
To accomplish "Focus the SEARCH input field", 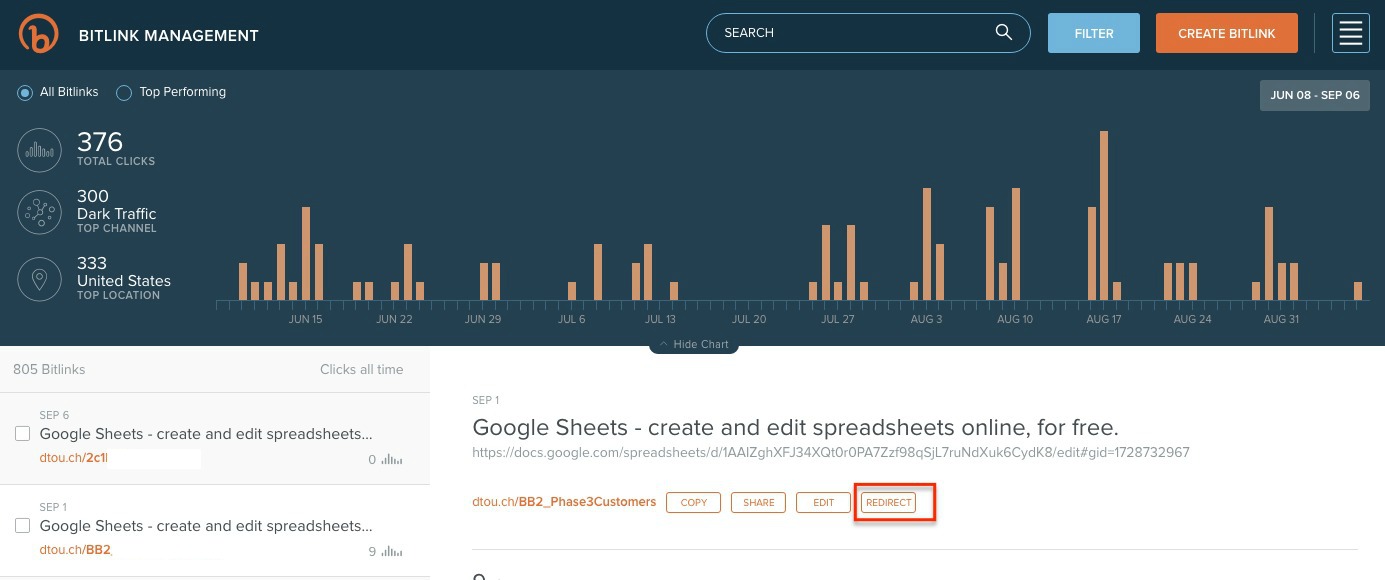I will (868, 33).
